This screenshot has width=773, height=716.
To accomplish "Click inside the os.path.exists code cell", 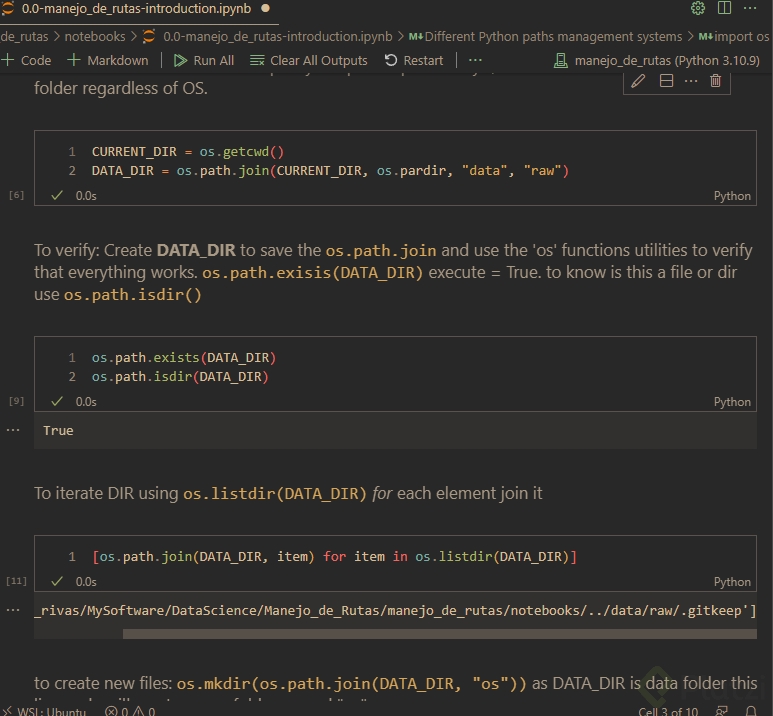I will click(x=394, y=367).
